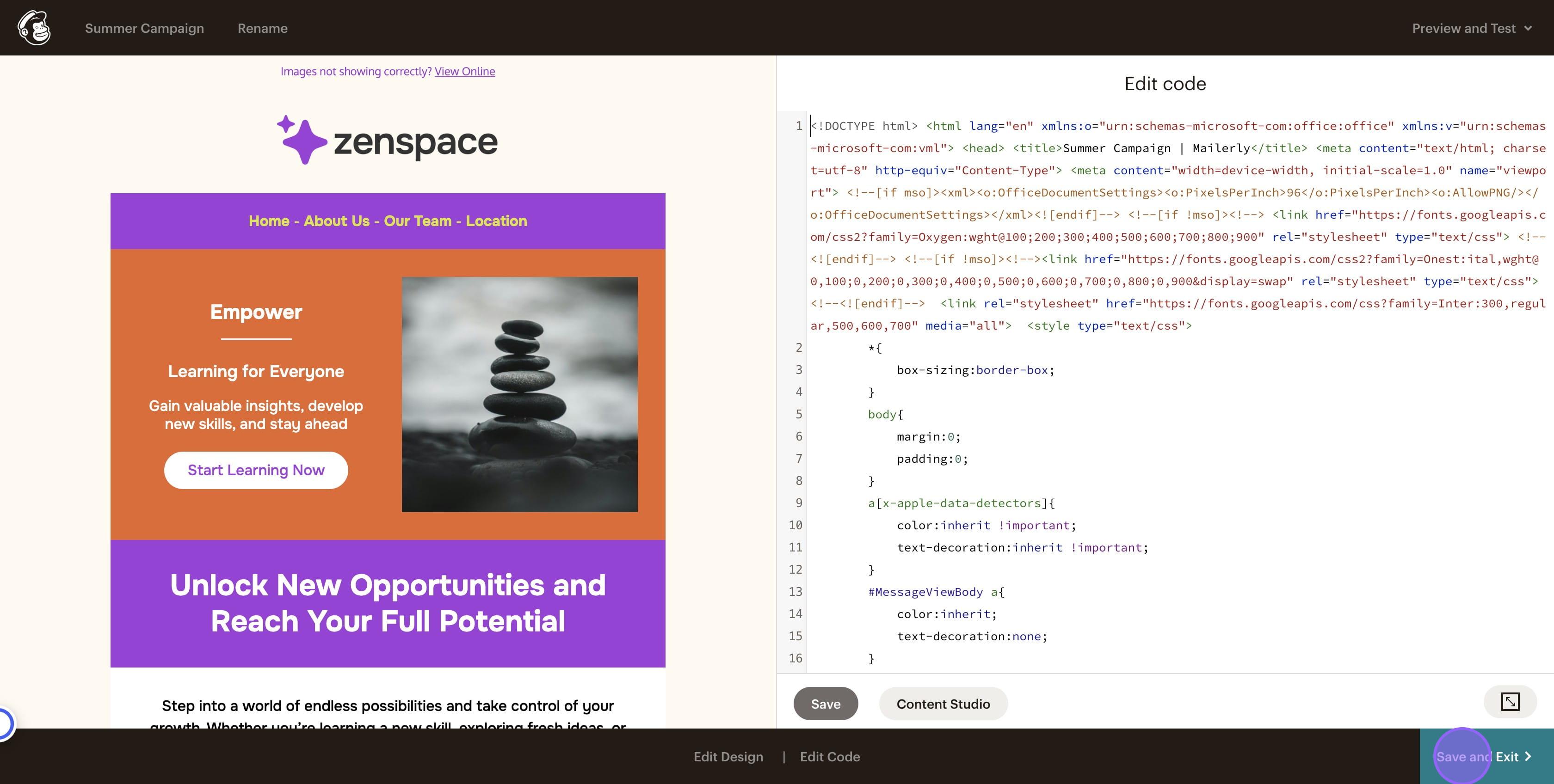Image resolution: width=1554 pixels, height=784 pixels.
Task: Click the Home link in the email nav
Action: pyautogui.click(x=269, y=220)
